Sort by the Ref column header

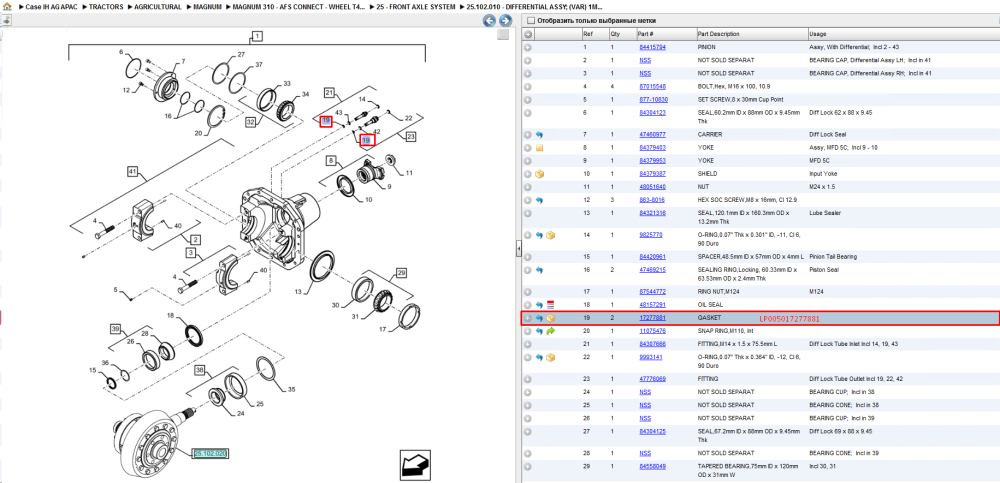[x=594, y=34]
